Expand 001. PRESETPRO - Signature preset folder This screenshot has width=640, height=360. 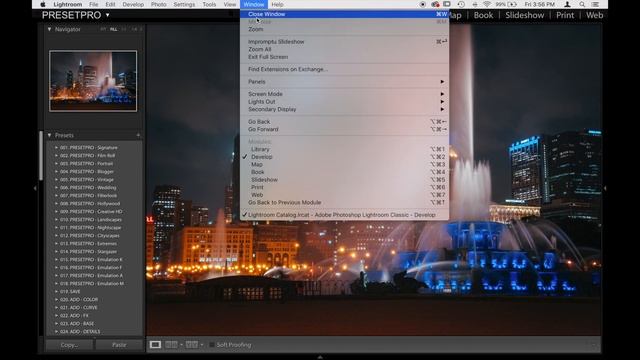tap(56, 148)
